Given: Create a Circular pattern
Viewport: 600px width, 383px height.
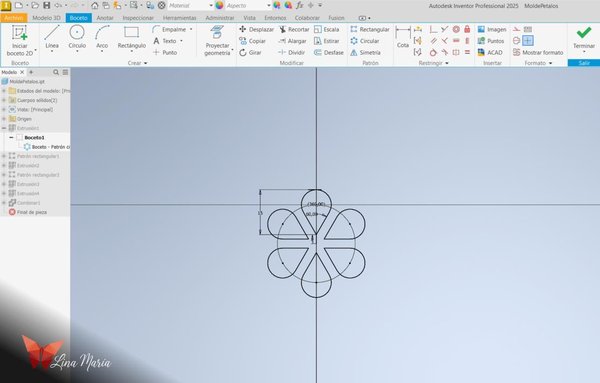Looking at the screenshot, I should point(365,41).
